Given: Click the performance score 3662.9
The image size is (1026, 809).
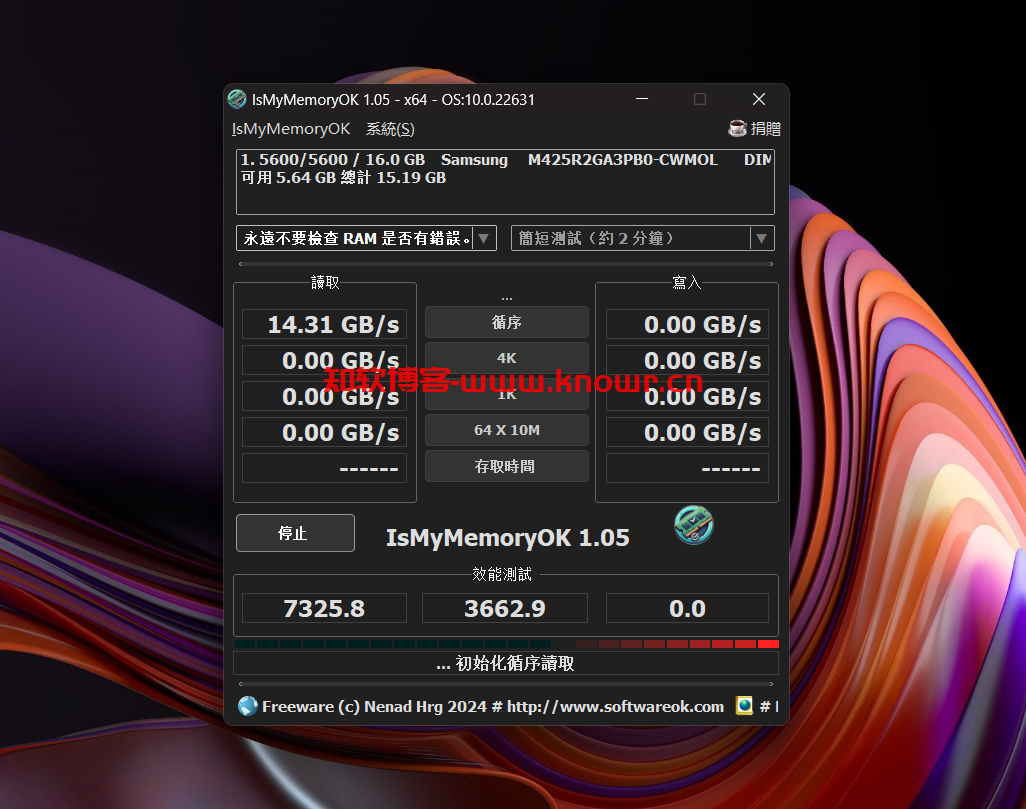Looking at the screenshot, I should (504, 608).
